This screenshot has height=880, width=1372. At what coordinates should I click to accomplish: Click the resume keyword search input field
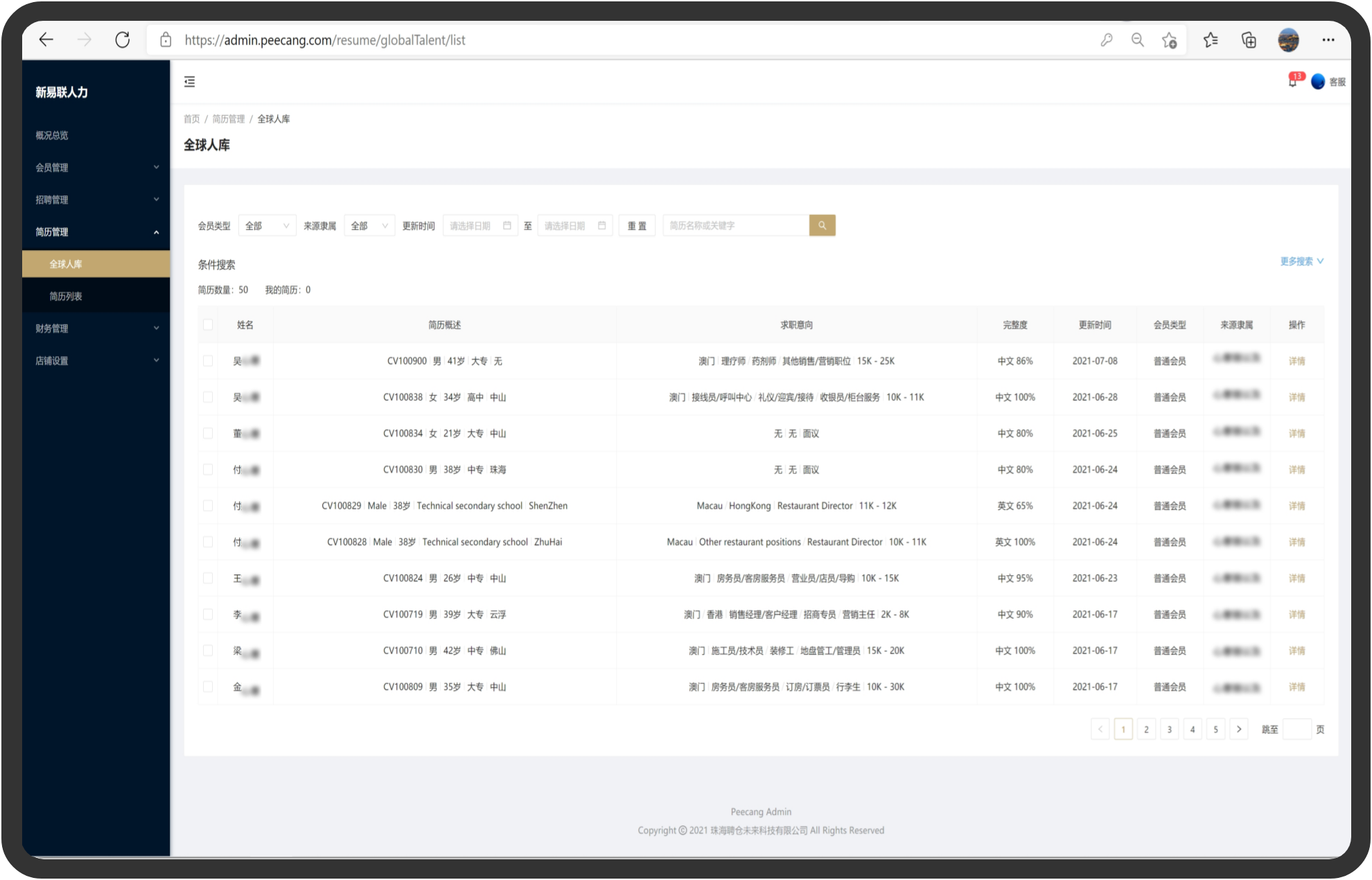tap(735, 226)
